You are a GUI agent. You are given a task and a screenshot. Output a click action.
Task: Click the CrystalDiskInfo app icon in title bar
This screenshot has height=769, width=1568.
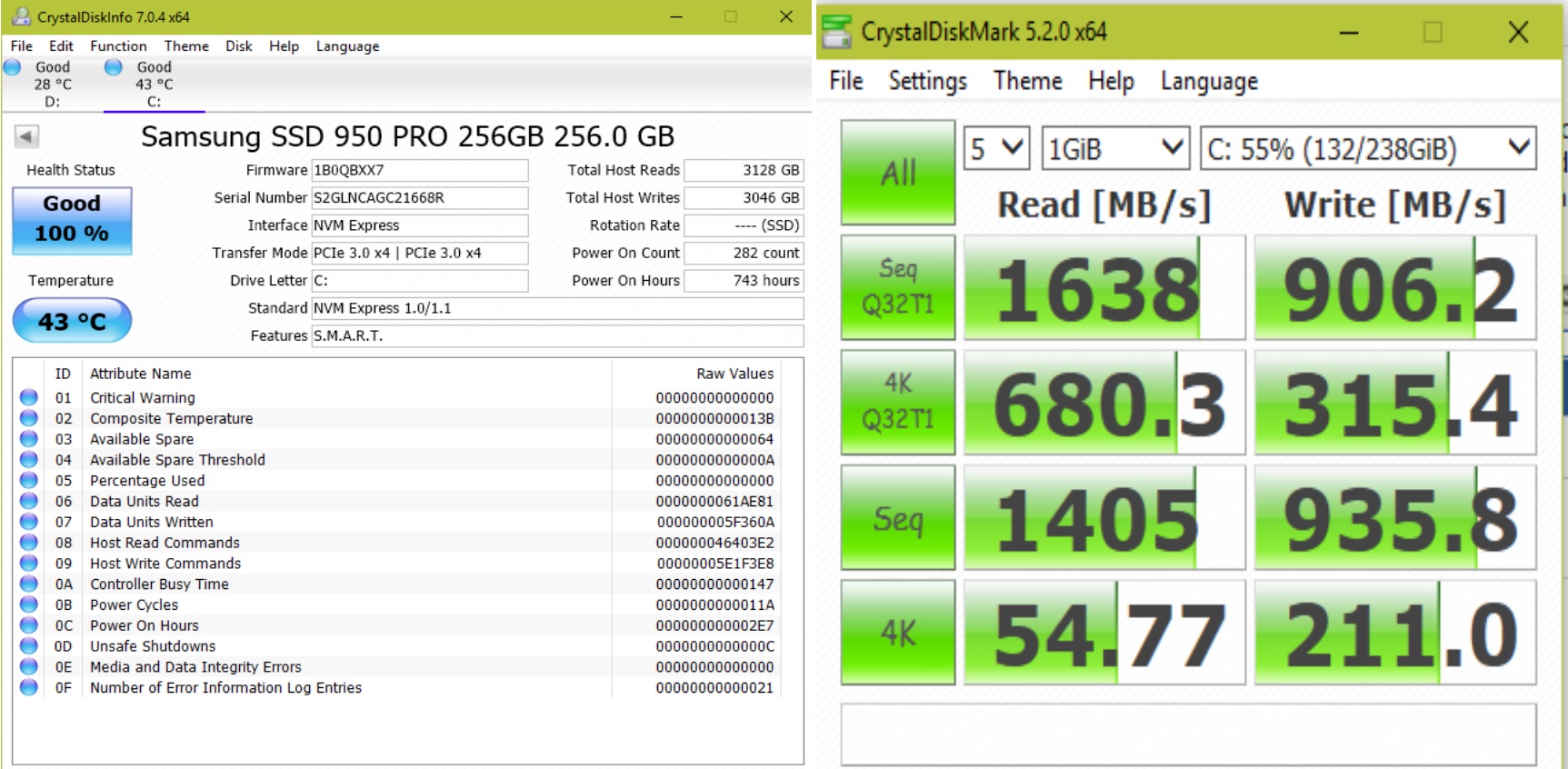point(20,16)
